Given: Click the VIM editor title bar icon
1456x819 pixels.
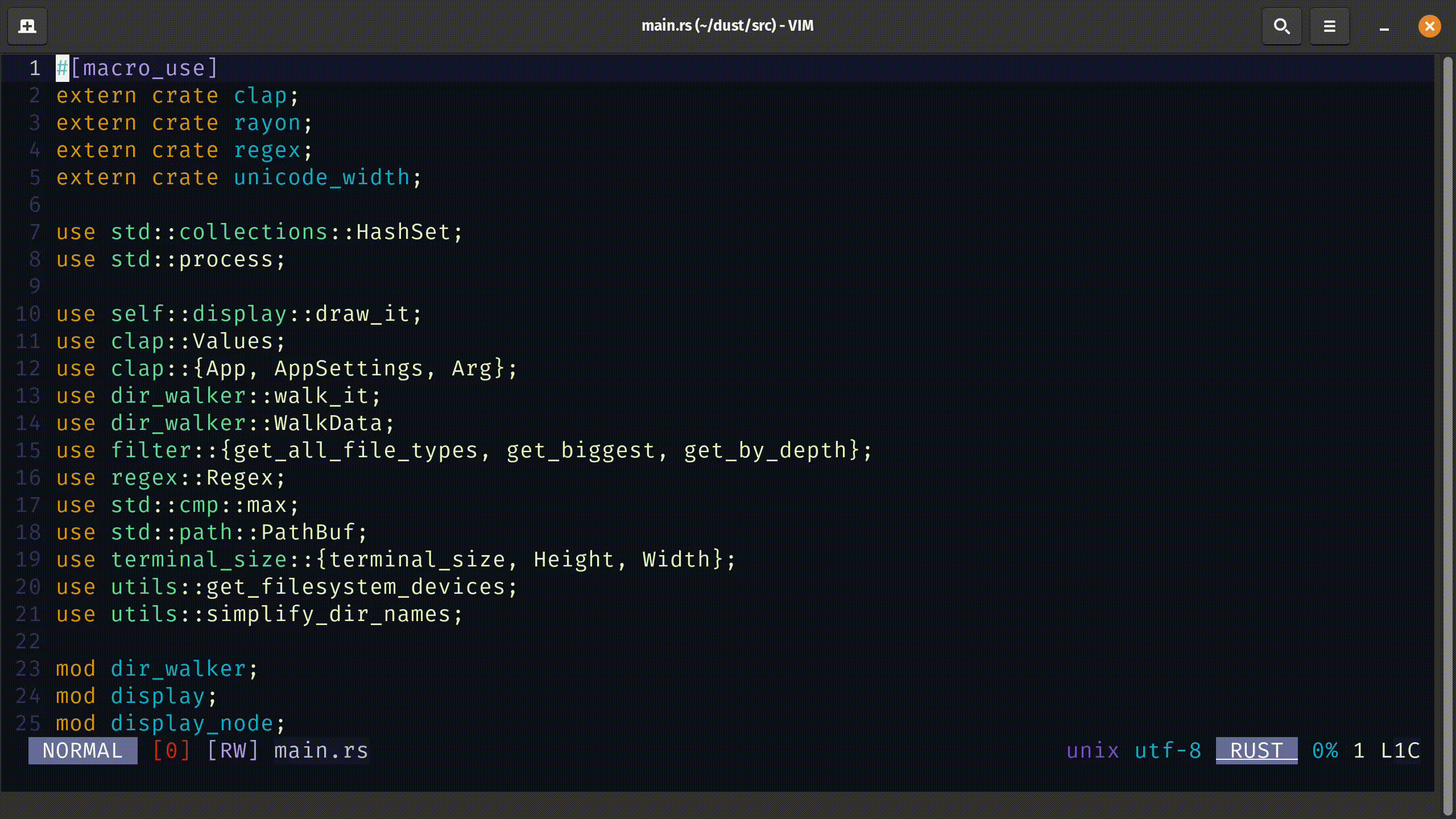Looking at the screenshot, I should [27, 25].
